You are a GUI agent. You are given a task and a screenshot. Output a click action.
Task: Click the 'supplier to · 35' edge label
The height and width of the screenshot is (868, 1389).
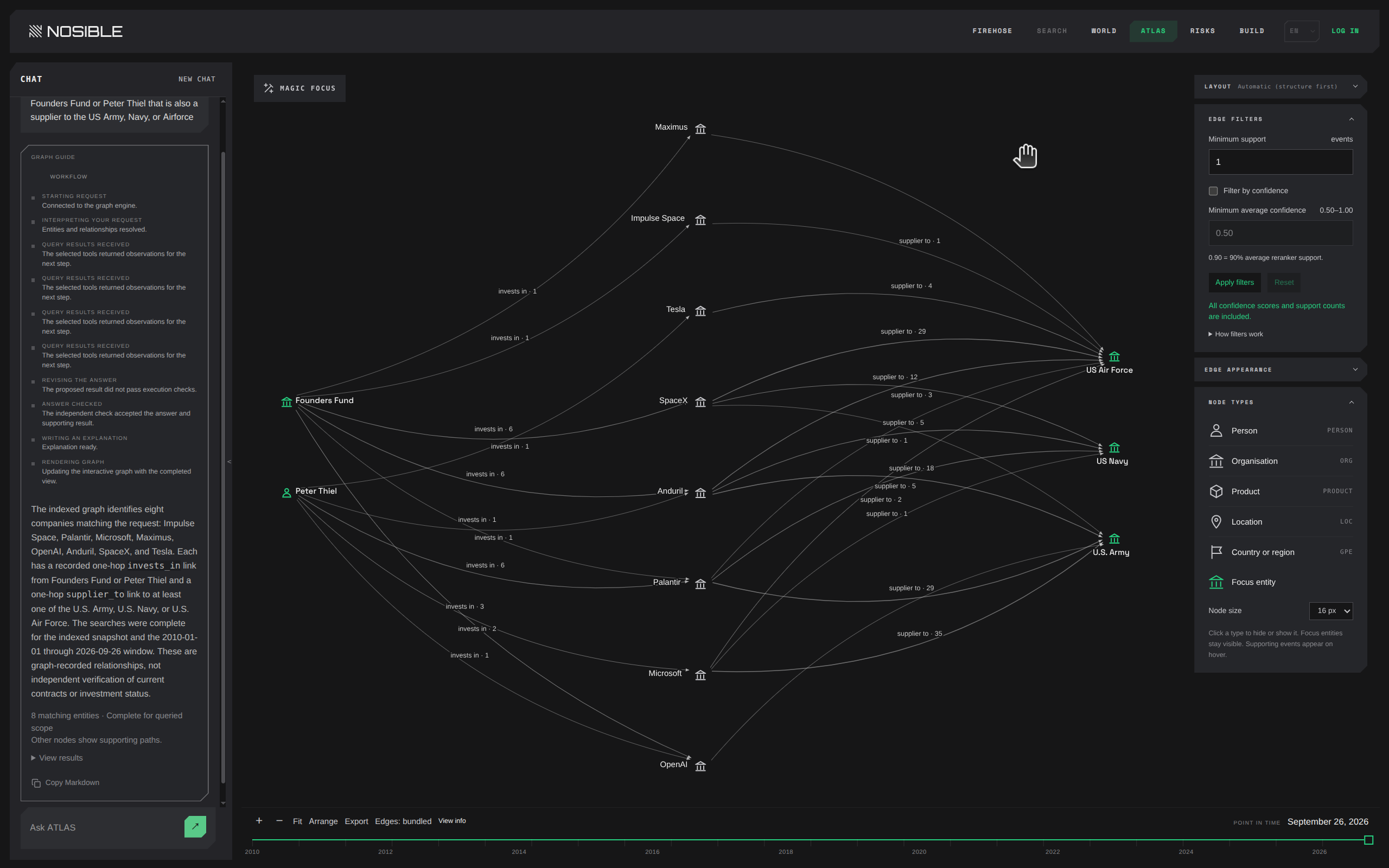919,634
